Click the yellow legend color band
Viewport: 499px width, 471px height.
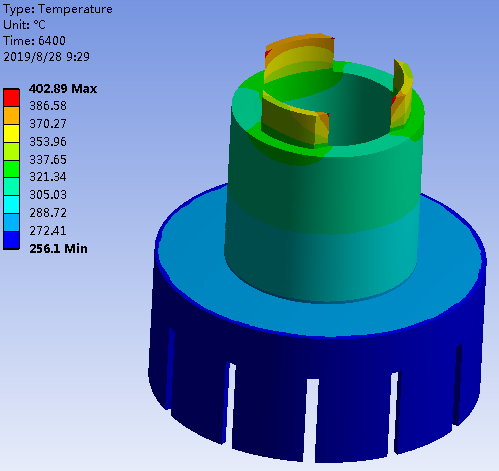point(11,133)
